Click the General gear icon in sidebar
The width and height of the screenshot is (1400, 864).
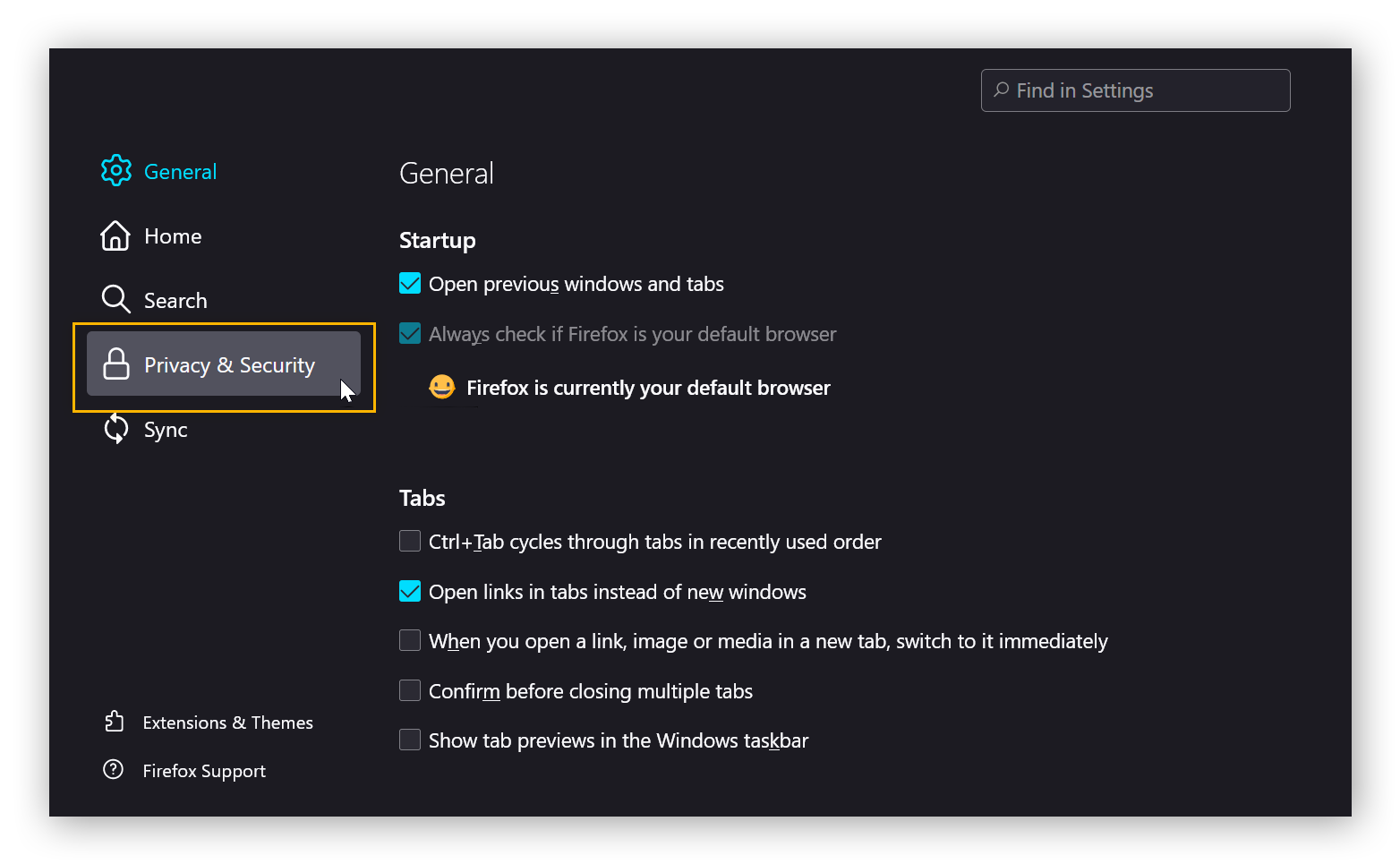click(116, 170)
